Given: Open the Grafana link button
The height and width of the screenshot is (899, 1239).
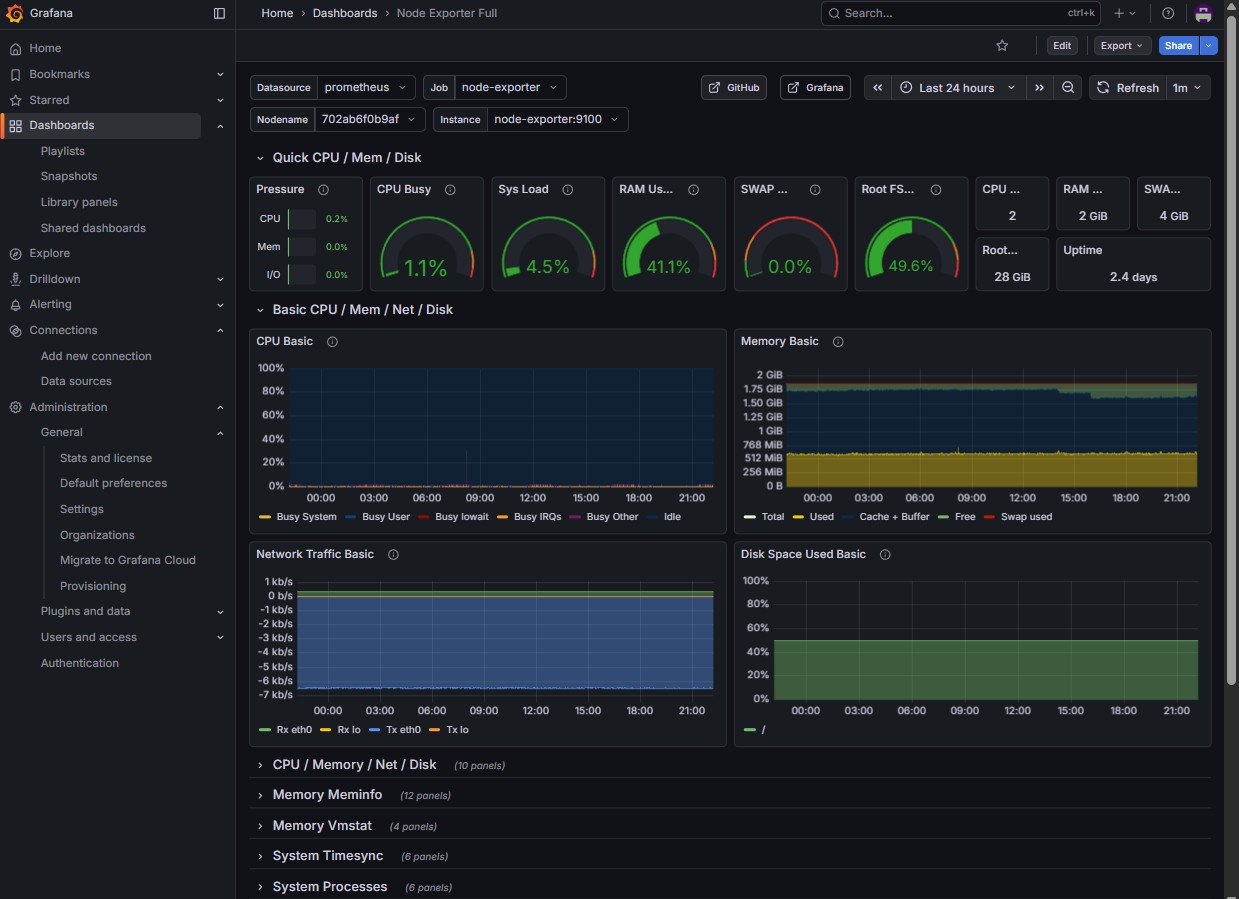Looking at the screenshot, I should [815, 88].
